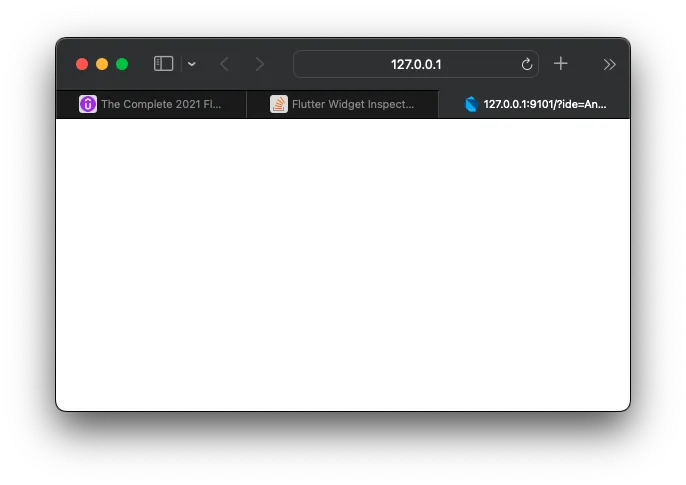
Task: Reload the current page
Action: pyautogui.click(x=527, y=64)
